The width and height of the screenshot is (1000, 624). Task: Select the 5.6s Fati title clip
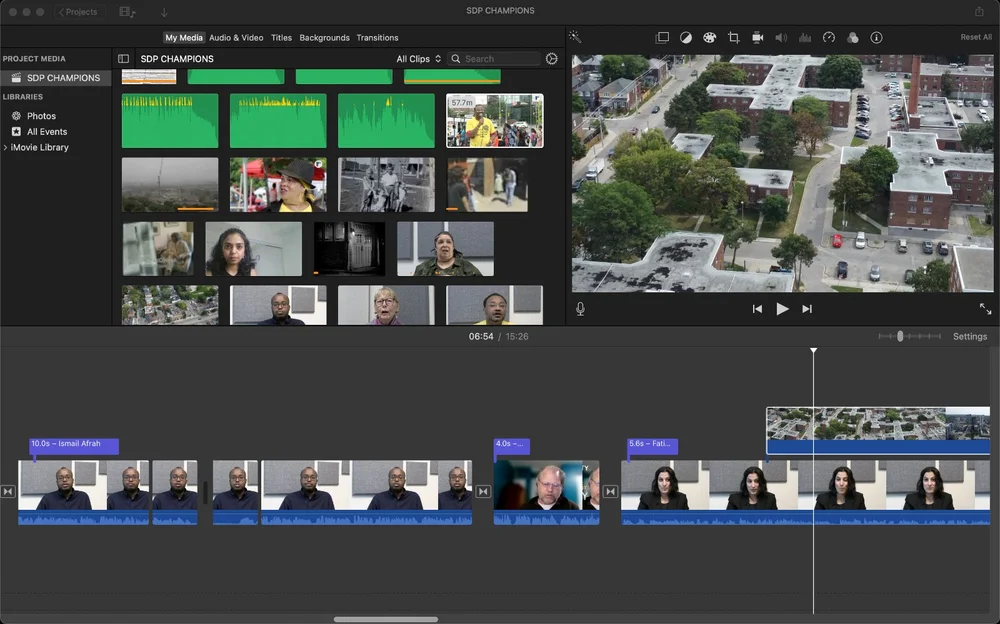[652, 445]
